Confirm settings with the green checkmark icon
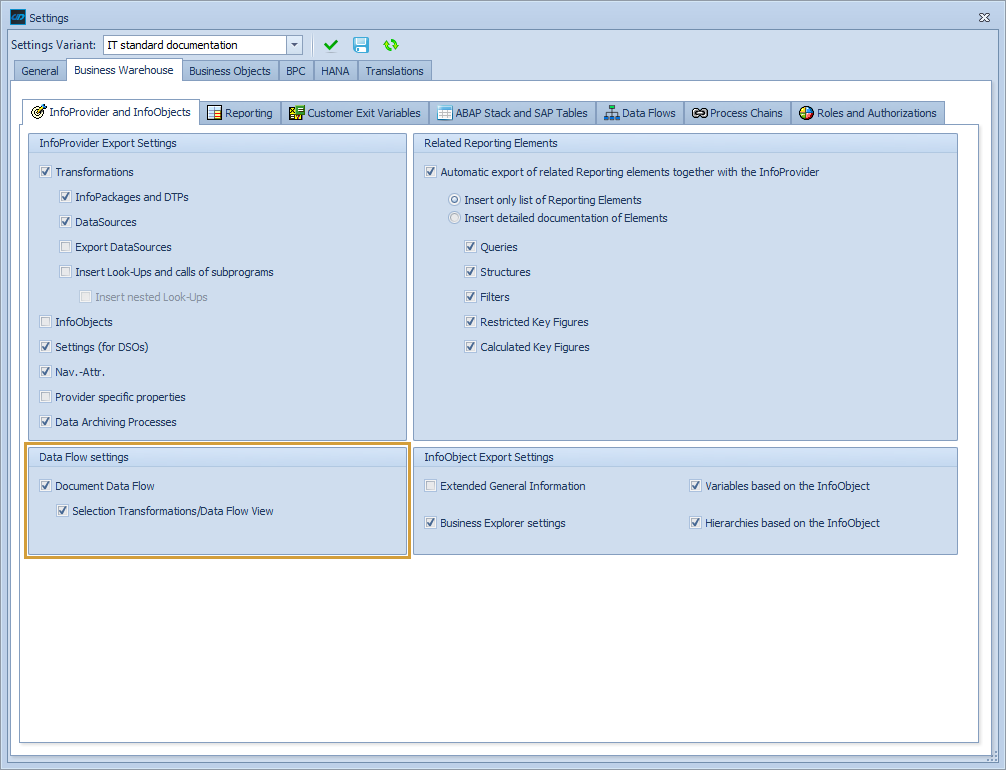This screenshot has width=1006, height=770. [331, 44]
